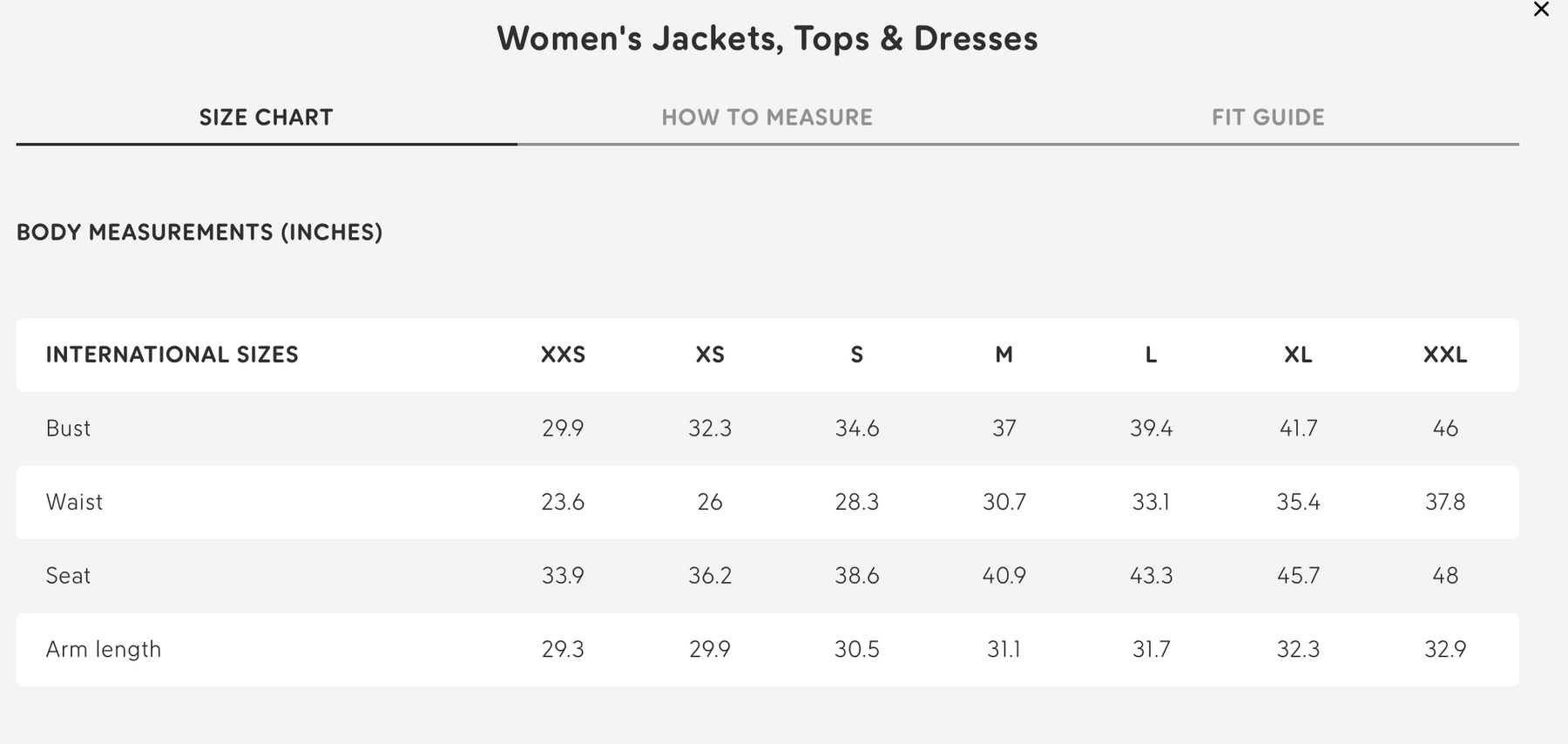Click the XXS size column header
The width and height of the screenshot is (1568, 744).
coord(563,355)
